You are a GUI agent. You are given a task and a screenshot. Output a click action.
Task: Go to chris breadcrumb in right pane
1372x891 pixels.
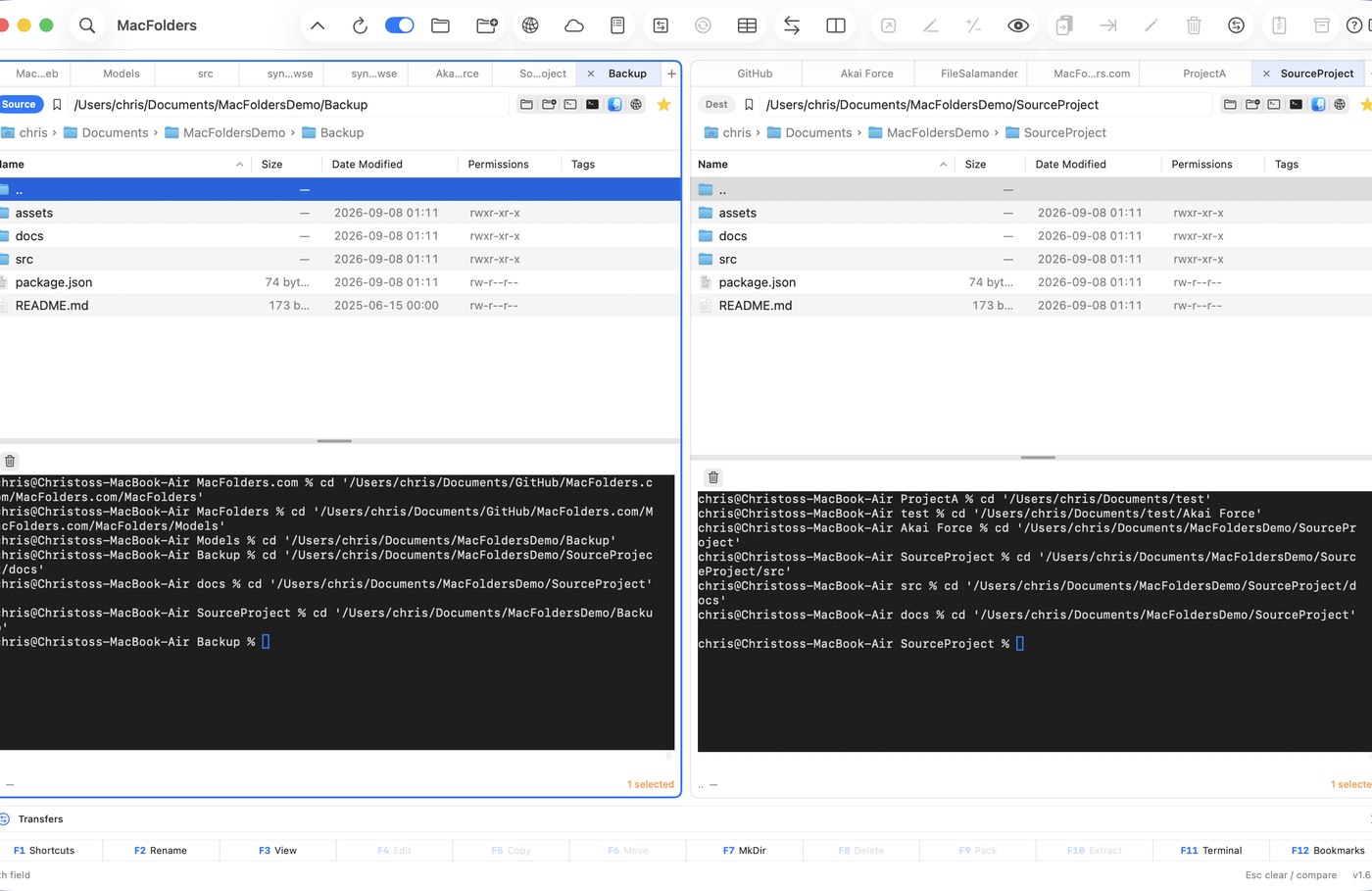tap(727, 132)
